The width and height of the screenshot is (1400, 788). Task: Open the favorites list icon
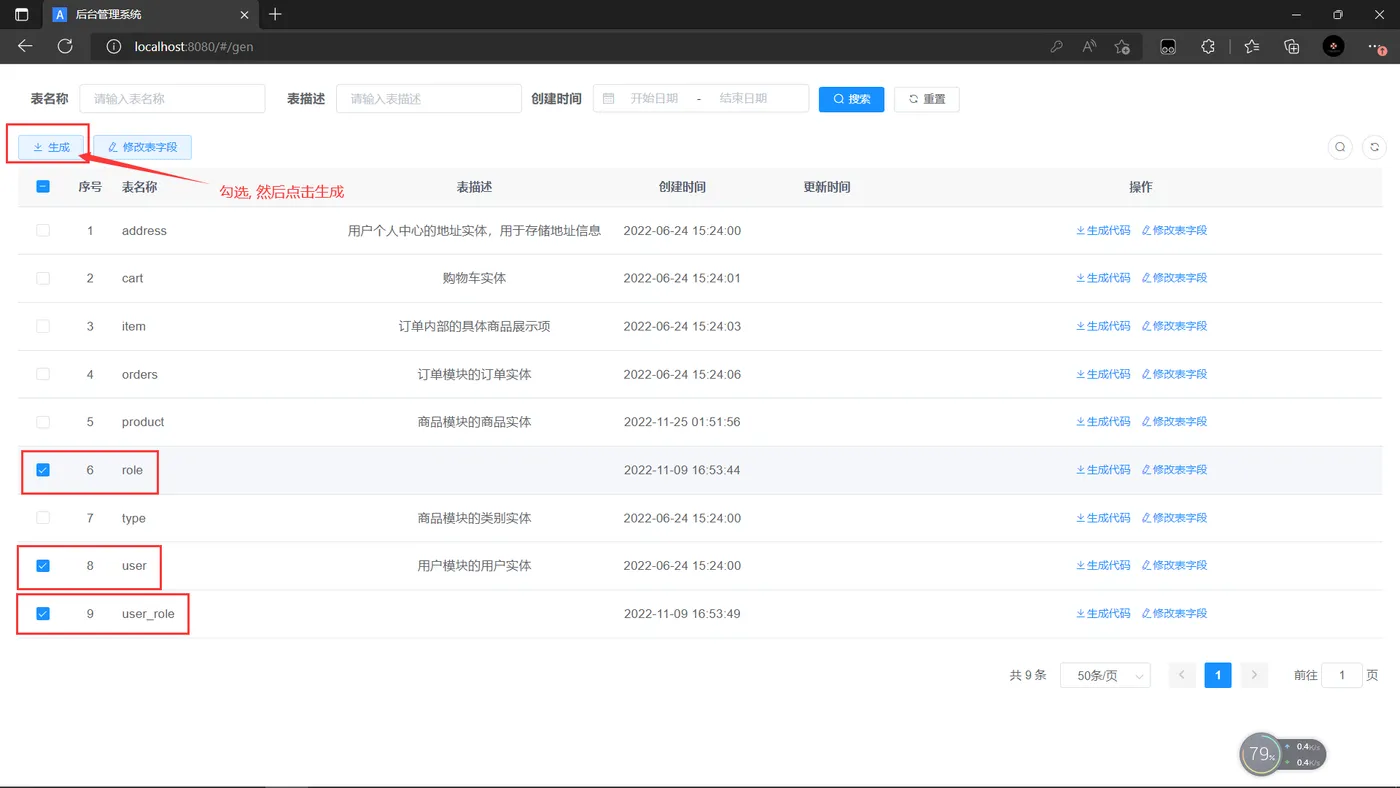coord(1251,46)
